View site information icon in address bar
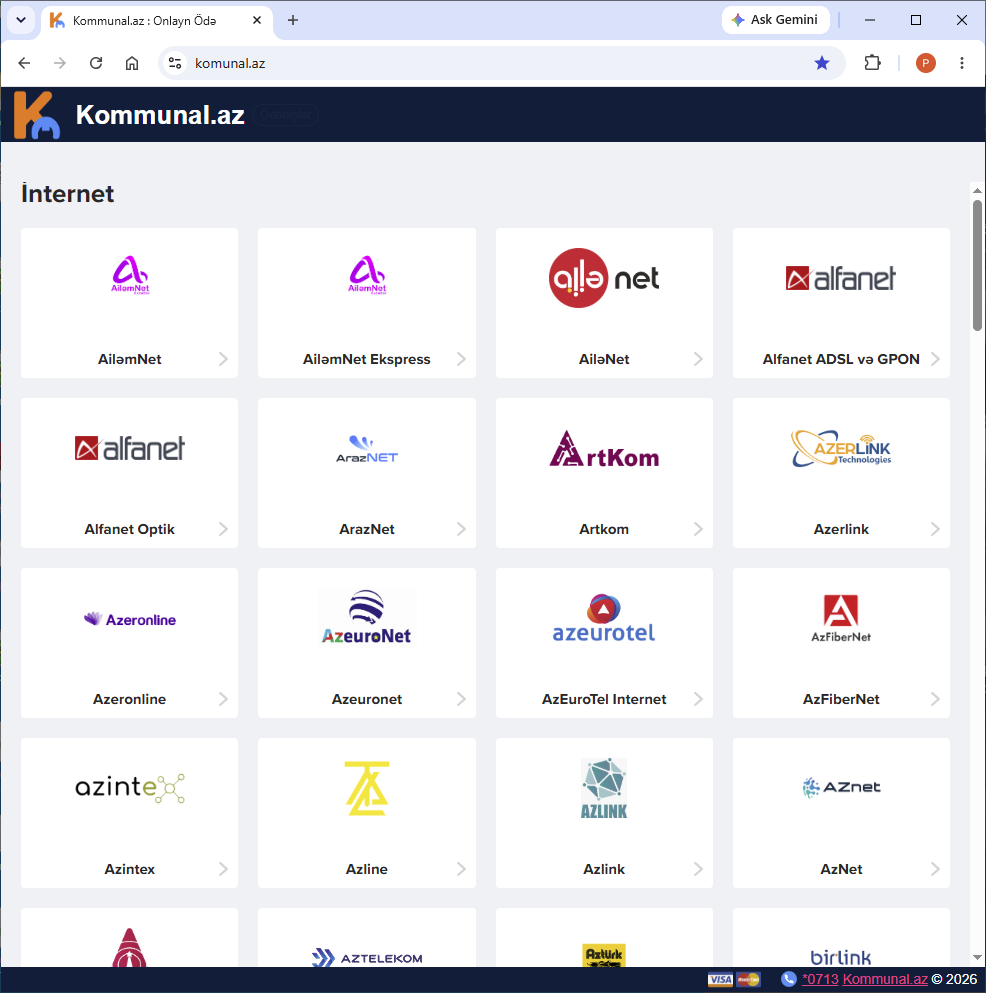This screenshot has width=986, height=993. click(x=175, y=63)
